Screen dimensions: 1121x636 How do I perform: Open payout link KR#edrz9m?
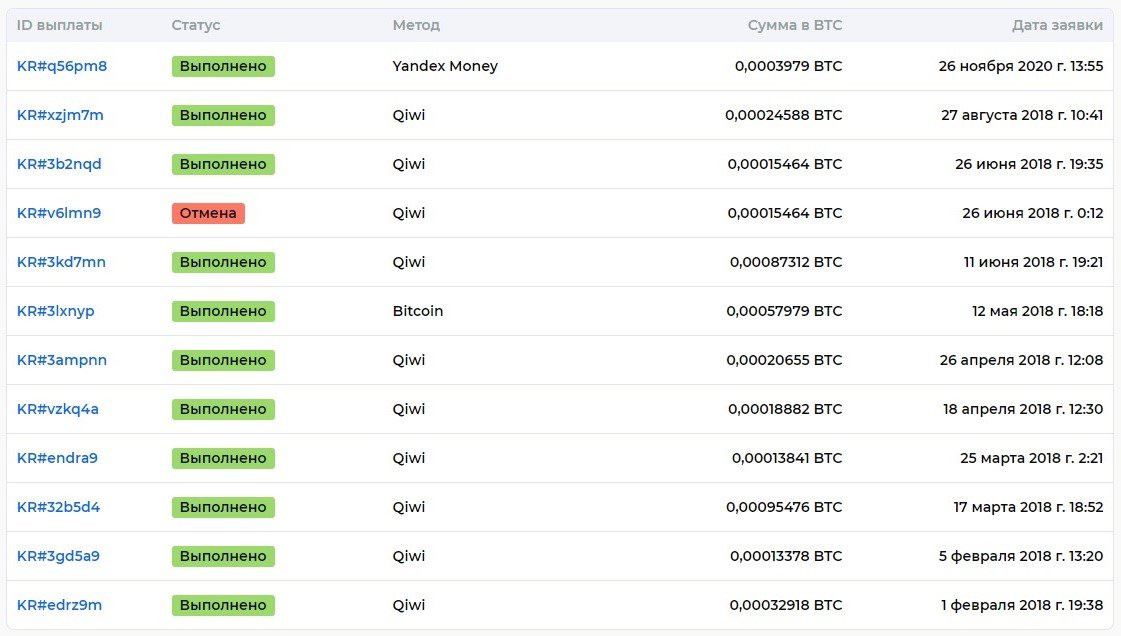point(59,605)
